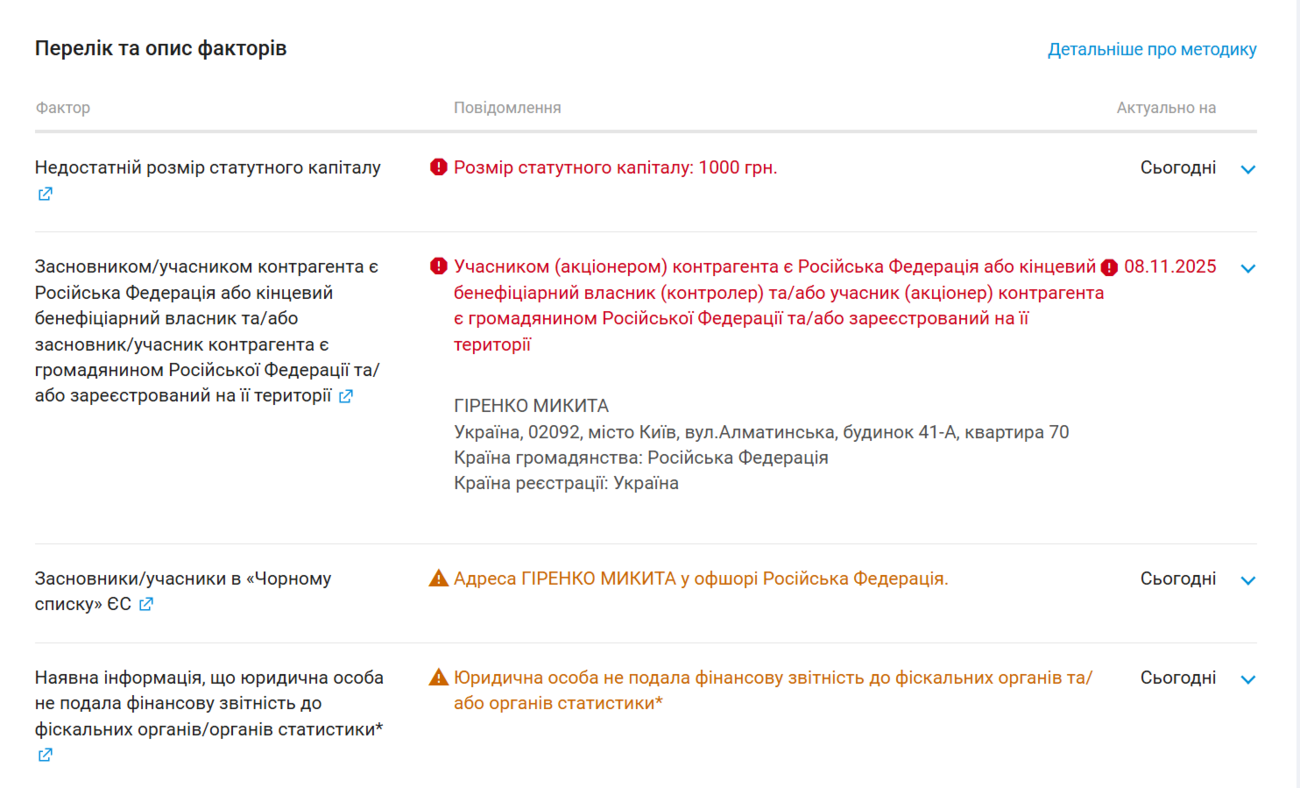This screenshot has width=1300, height=788.
Task: Expand the statutory capital factor row chevron
Action: [x=1248, y=169]
